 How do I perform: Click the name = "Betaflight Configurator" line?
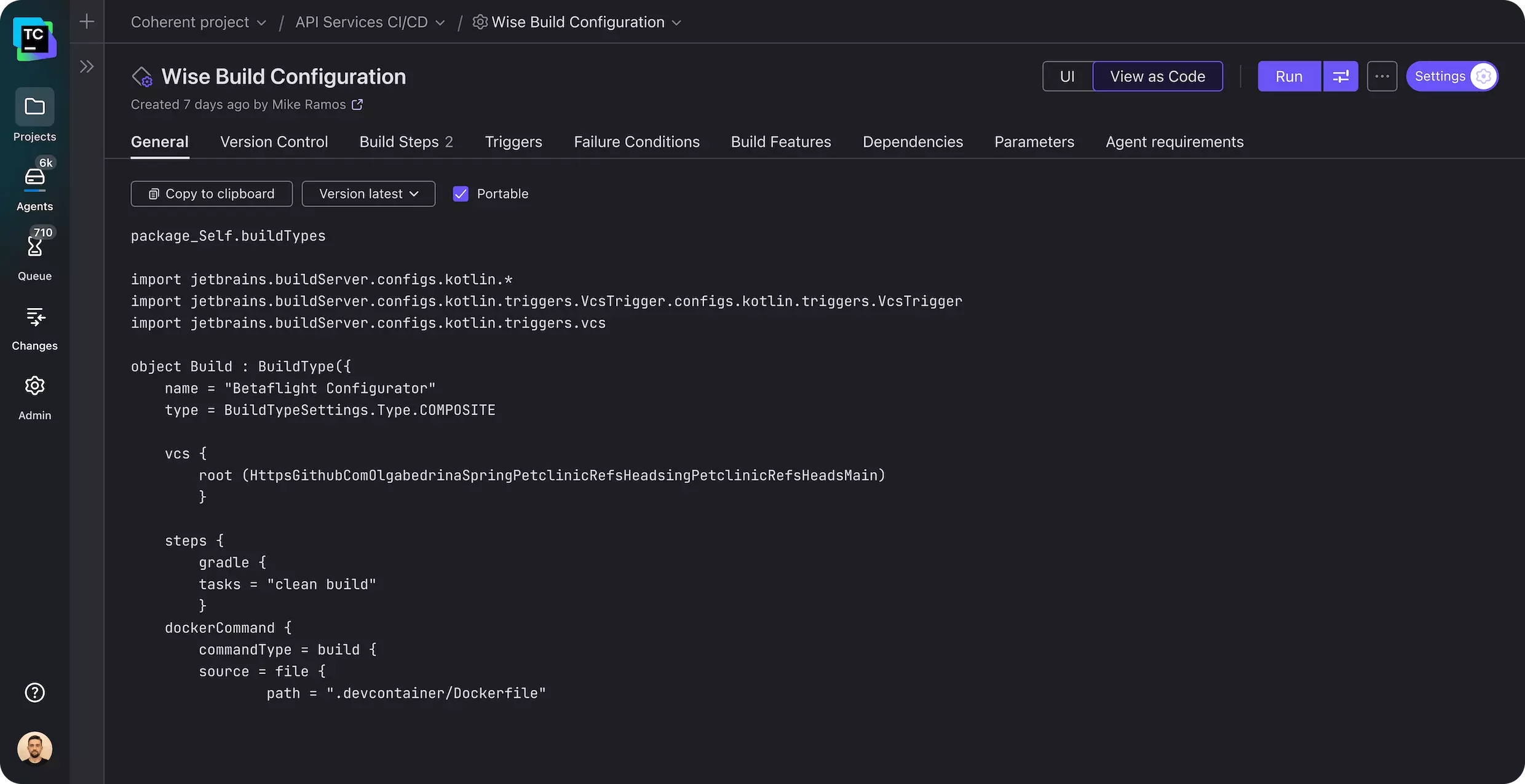[300, 389]
